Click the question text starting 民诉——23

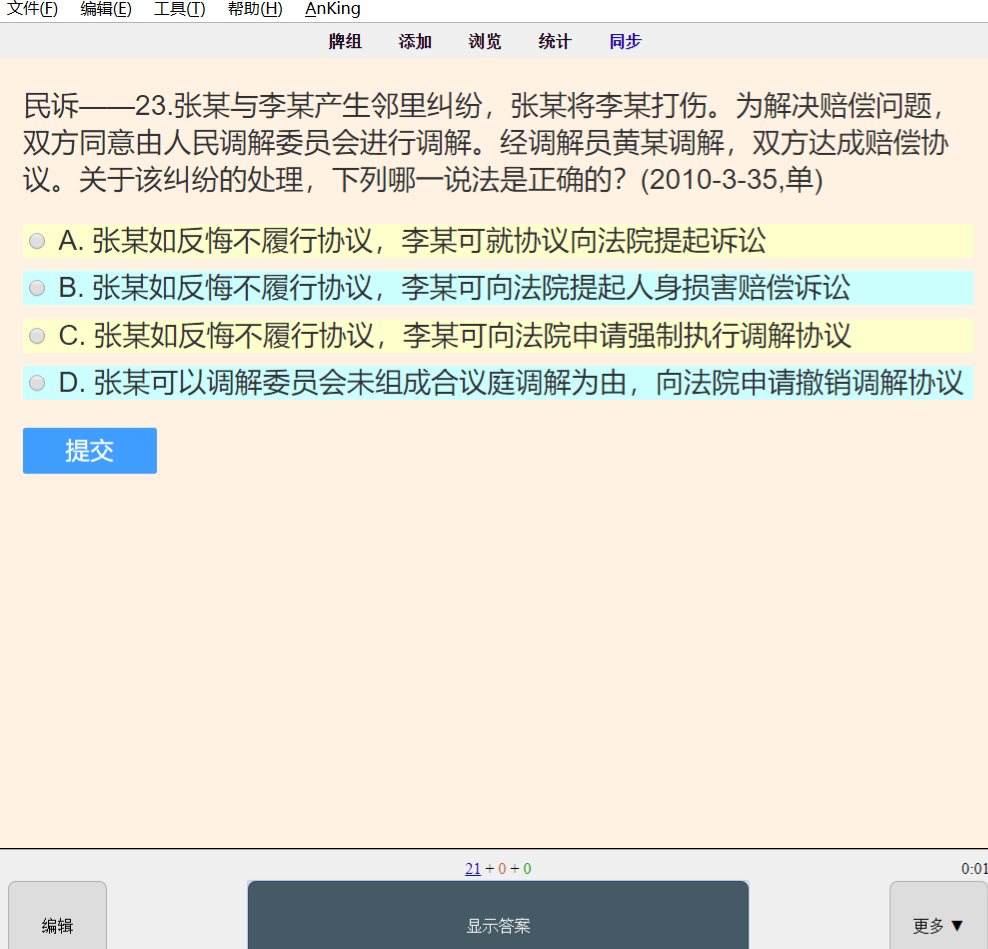(486, 142)
